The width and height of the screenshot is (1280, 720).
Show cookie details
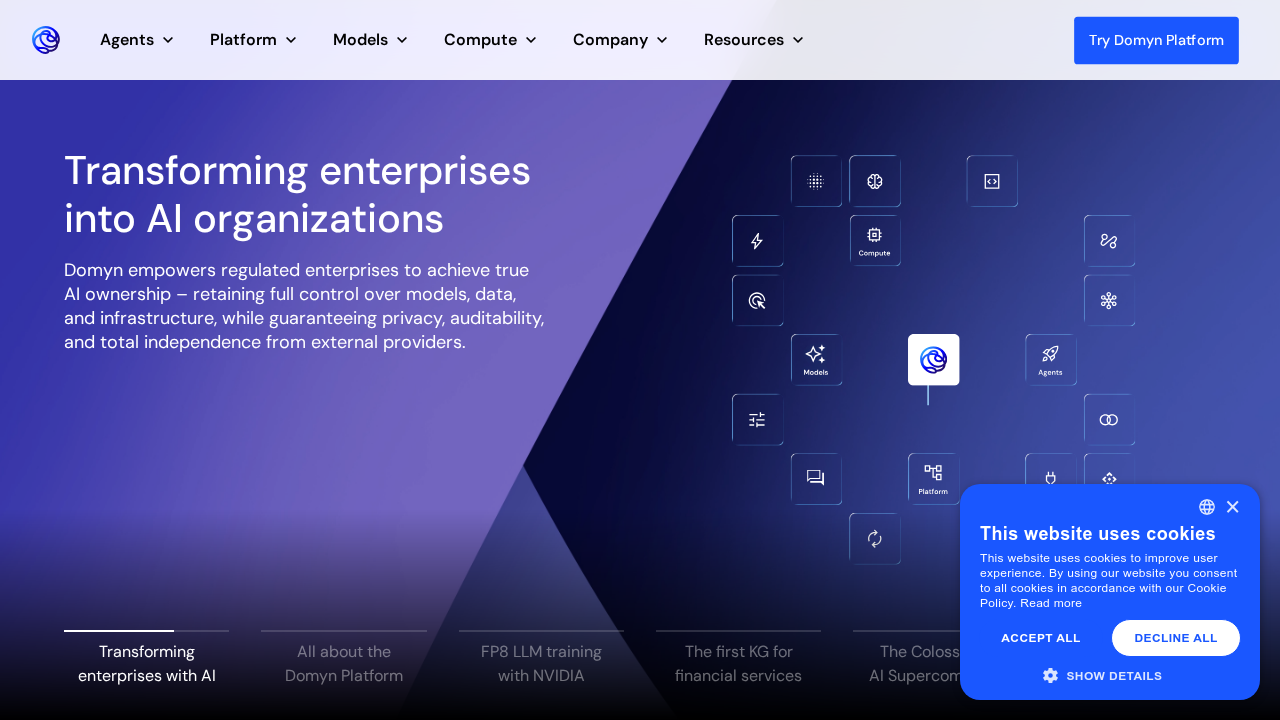pos(1102,676)
